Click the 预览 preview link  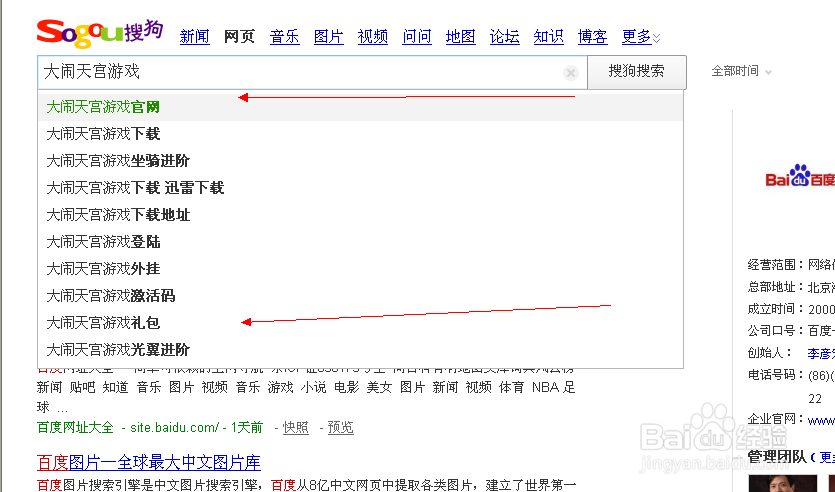340,428
